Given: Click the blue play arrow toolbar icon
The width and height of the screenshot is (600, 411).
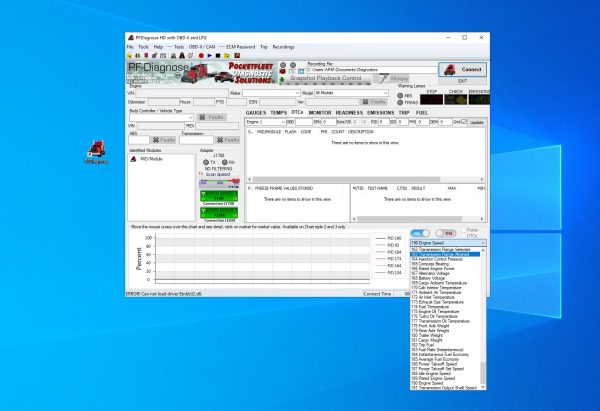Looking at the screenshot, I should 210,55.
